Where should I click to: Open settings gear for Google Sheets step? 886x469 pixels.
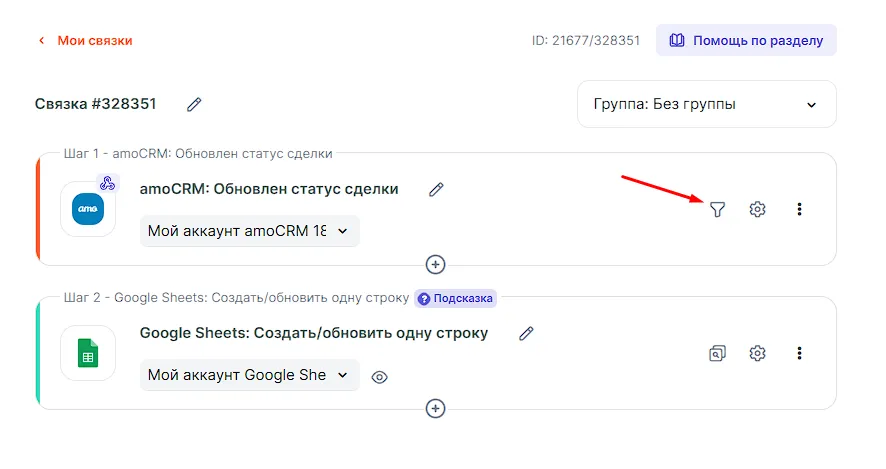click(x=757, y=353)
